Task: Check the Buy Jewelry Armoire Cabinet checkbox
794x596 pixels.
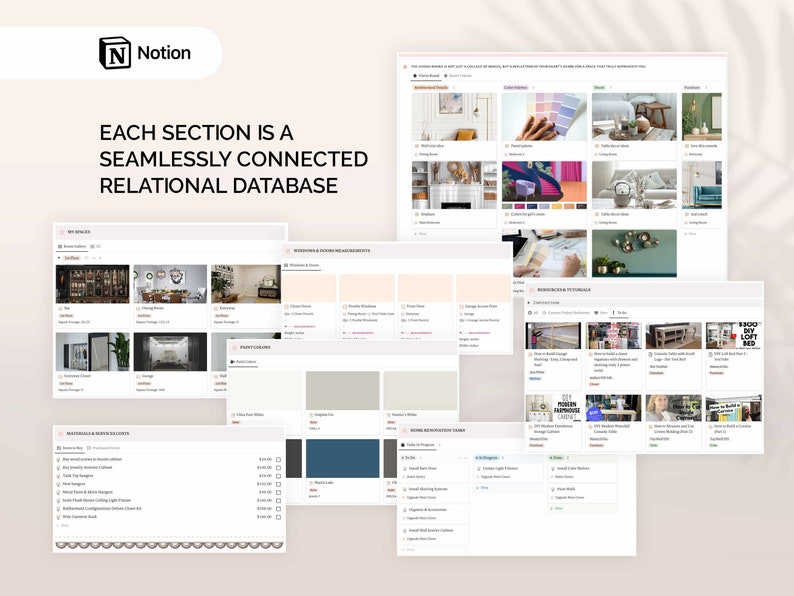Action: (279, 468)
